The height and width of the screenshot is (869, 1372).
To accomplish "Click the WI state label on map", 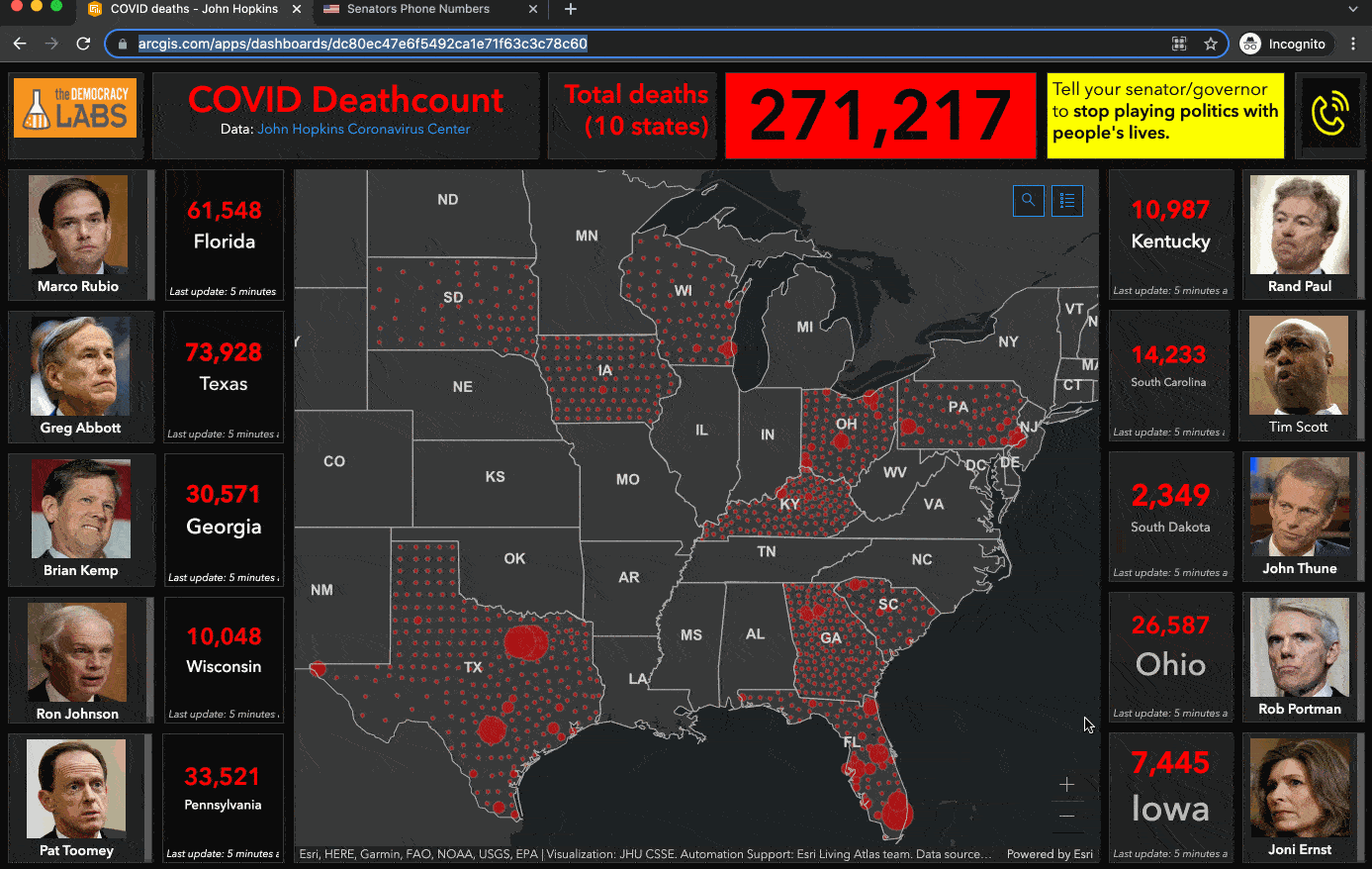I will 684,291.
